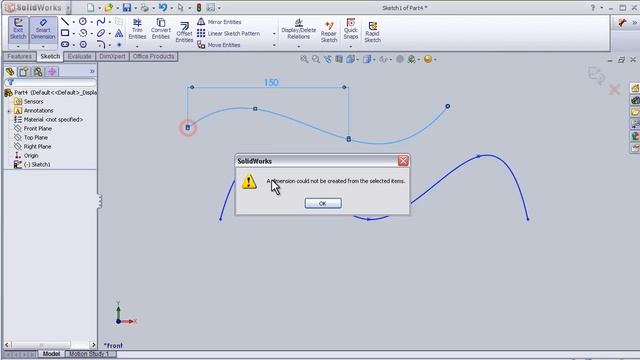Click Linear Sketch Pattern command
Viewport: 640px width, 360px height.
pyautogui.click(x=229, y=33)
